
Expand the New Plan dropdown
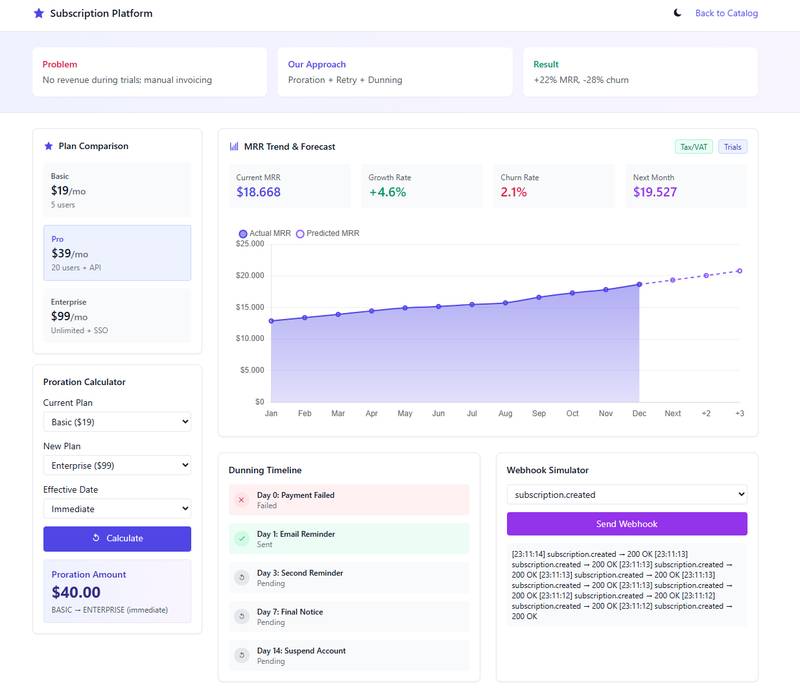click(117, 465)
